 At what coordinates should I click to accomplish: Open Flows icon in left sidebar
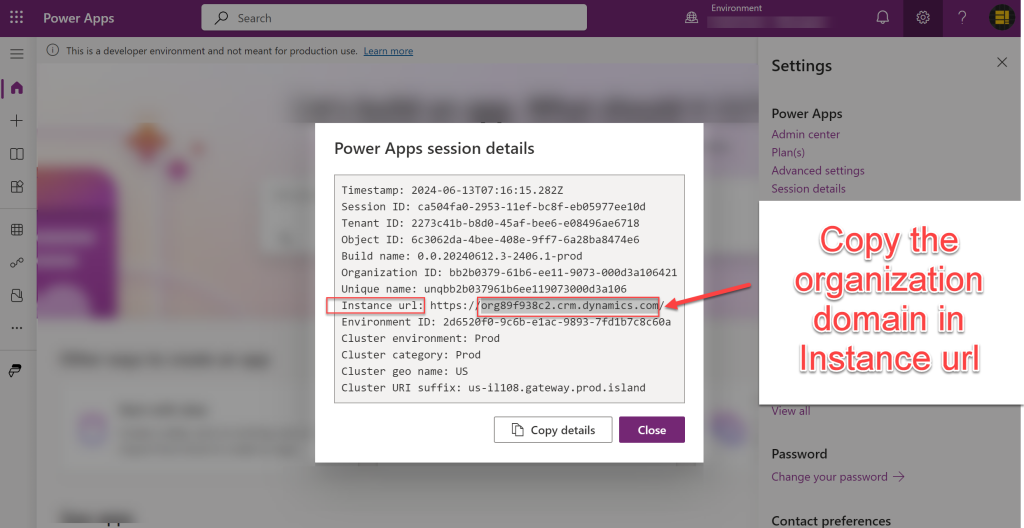16,263
